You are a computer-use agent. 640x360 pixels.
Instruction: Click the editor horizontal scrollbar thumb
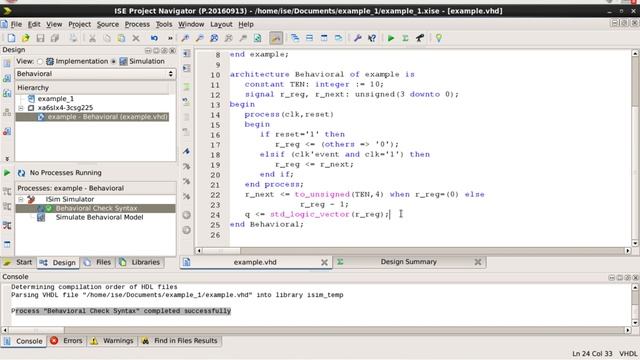[x=221, y=251]
